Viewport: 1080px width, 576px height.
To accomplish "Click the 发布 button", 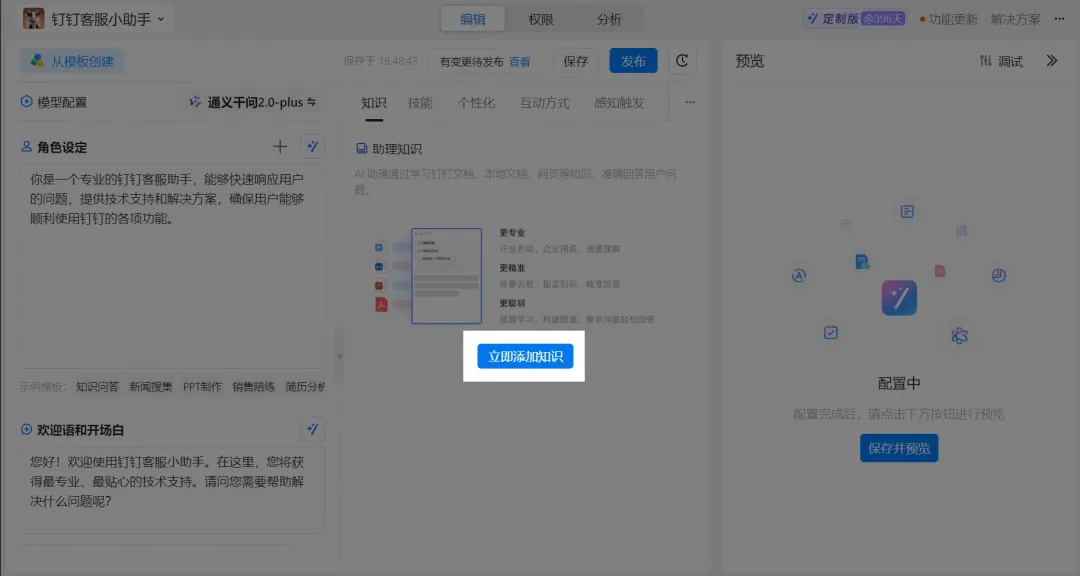I will click(x=633, y=61).
